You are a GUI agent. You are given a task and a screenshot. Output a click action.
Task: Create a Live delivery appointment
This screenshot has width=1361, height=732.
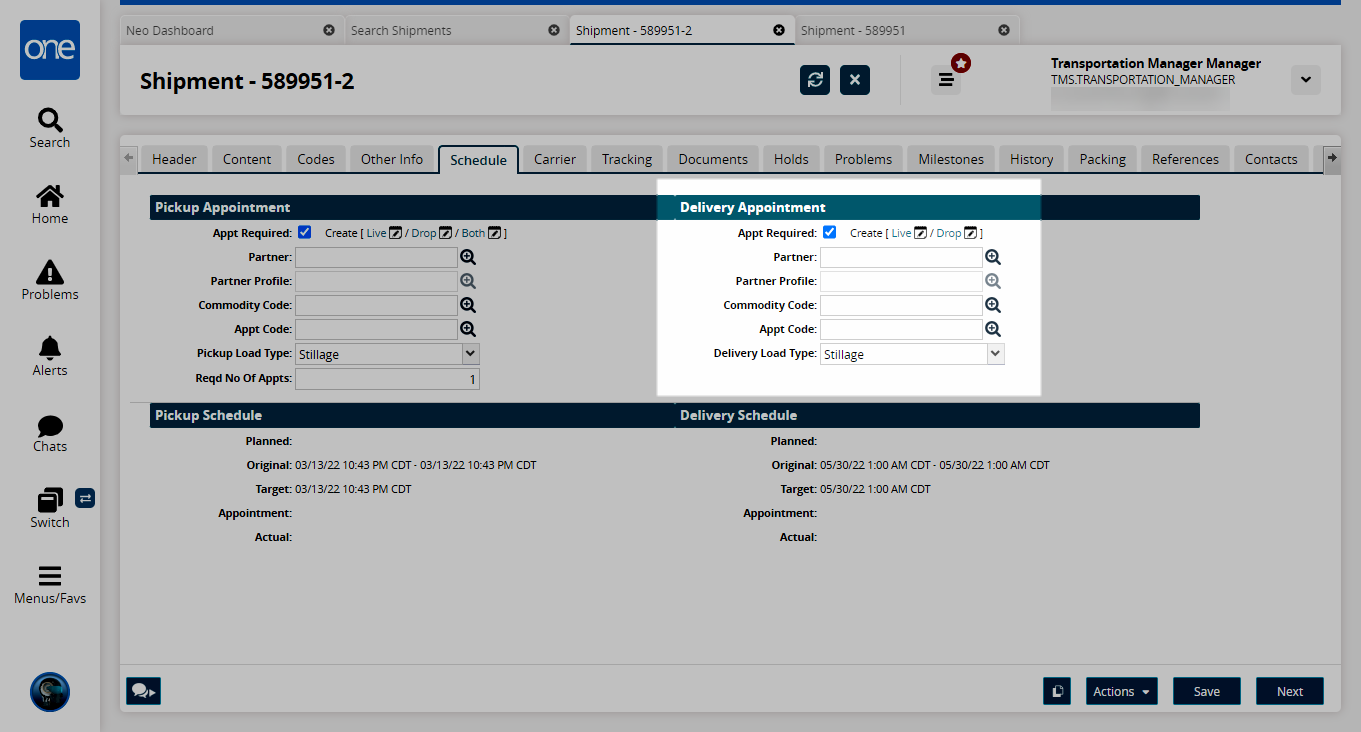click(910, 233)
